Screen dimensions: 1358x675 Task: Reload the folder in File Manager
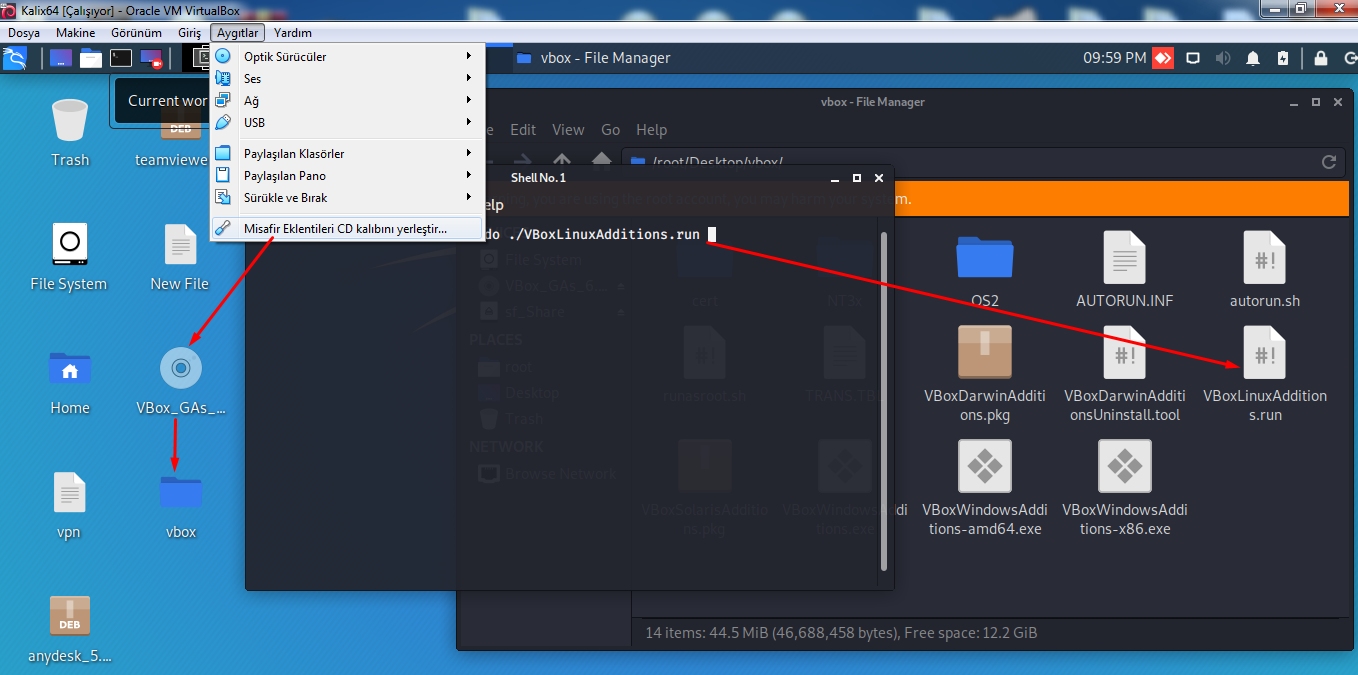tap(1329, 162)
